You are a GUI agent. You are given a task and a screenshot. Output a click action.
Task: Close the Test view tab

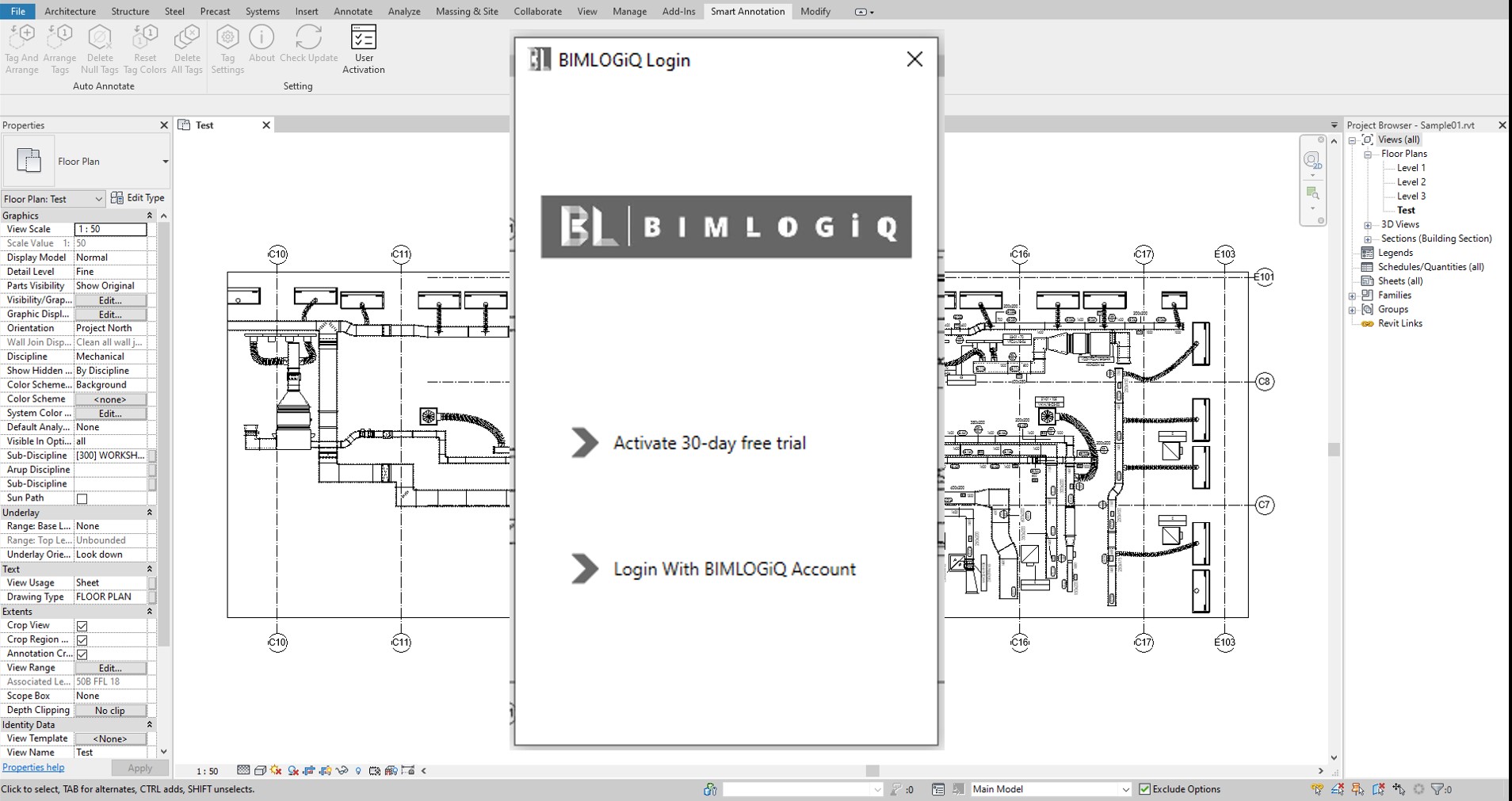[x=266, y=125]
